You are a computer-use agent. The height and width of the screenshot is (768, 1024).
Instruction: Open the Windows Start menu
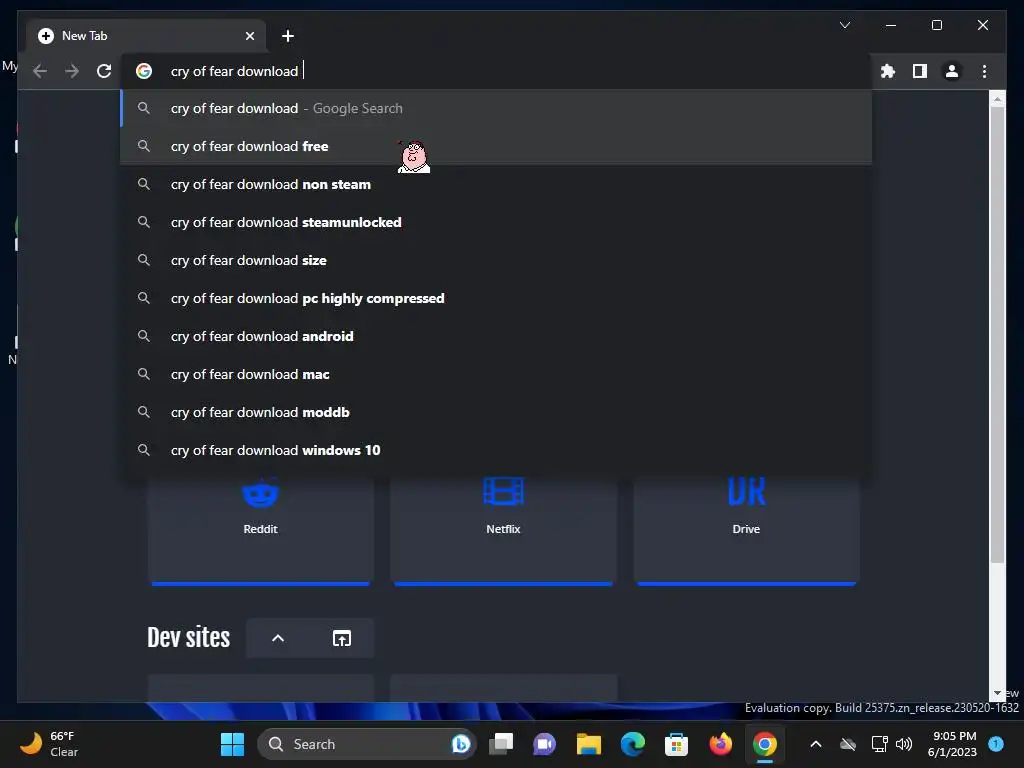click(232, 744)
